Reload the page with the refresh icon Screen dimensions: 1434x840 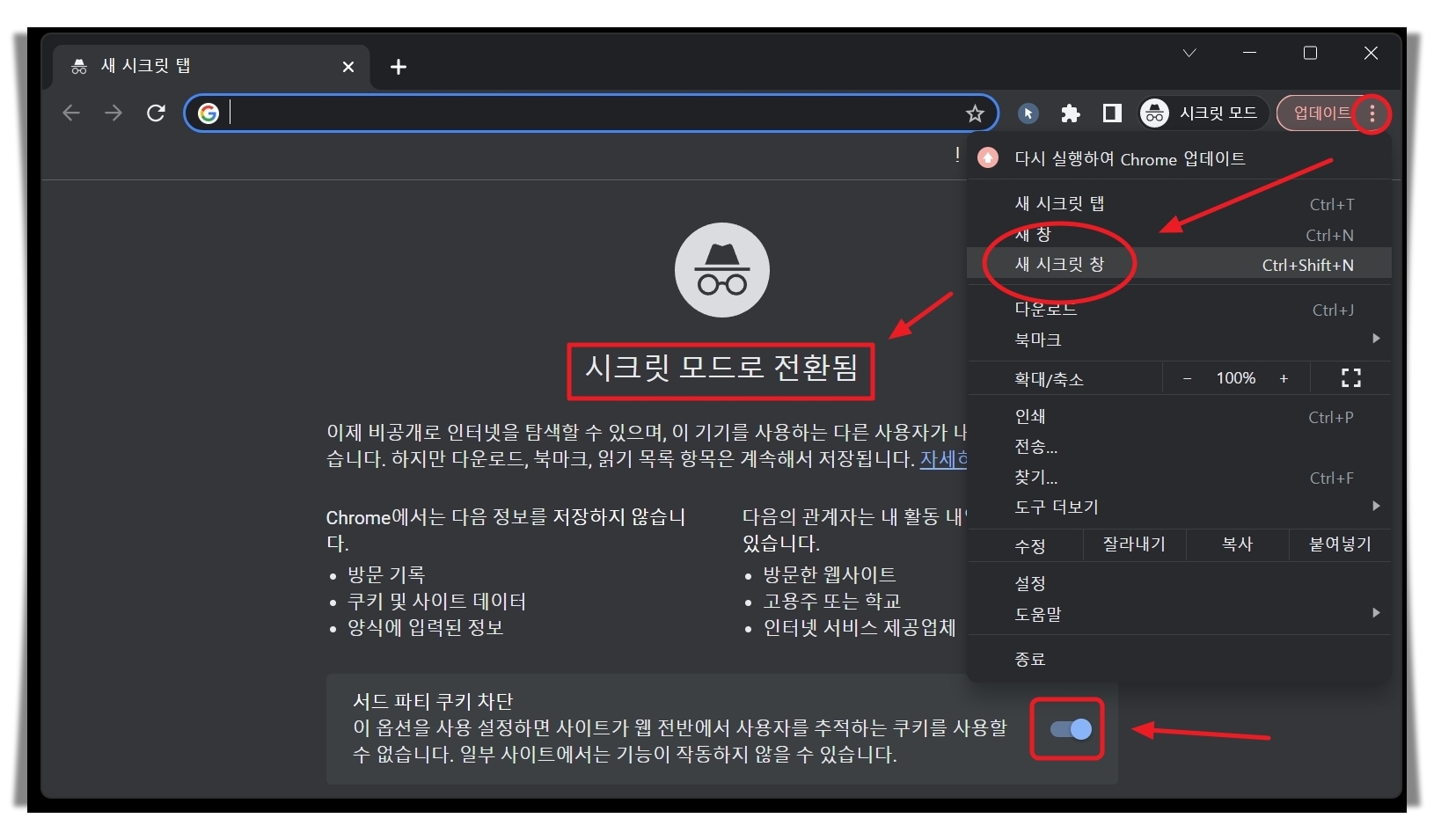[156, 113]
